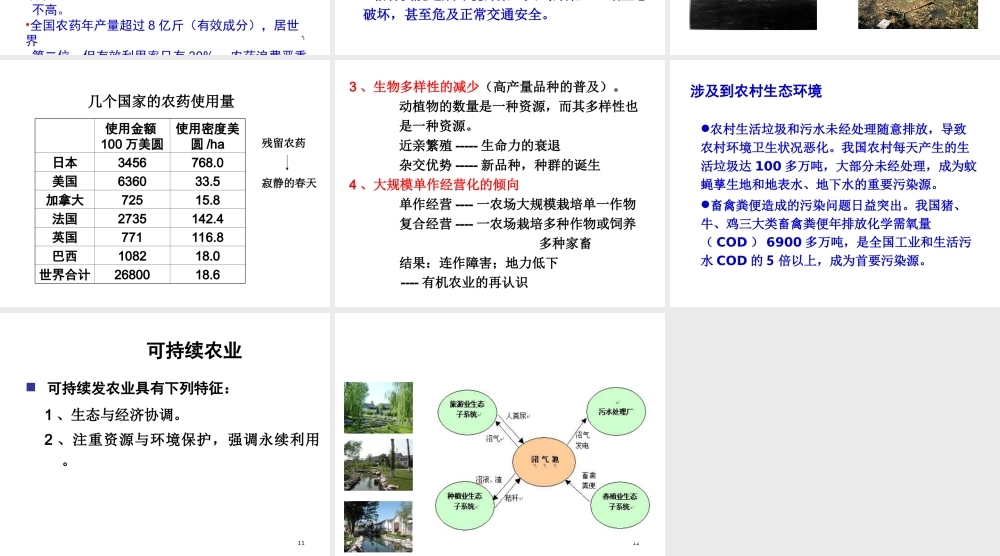
Task: Click the middle garden stream photo
Action: [378, 465]
